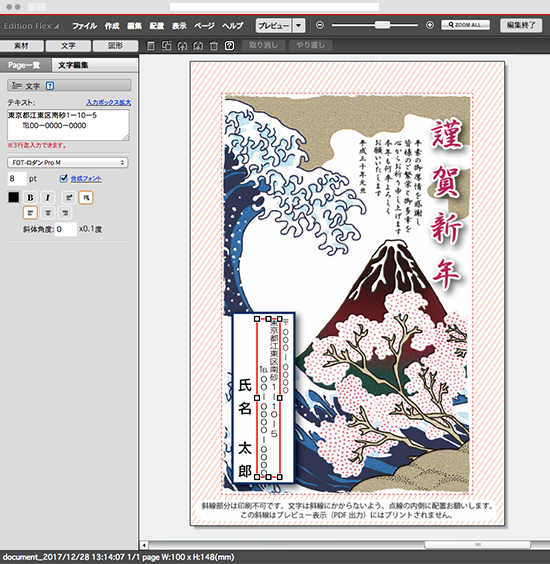Viewport: 550px width, 564px height.
Task: Open the 文字 panel button
Action: (x=68, y=46)
